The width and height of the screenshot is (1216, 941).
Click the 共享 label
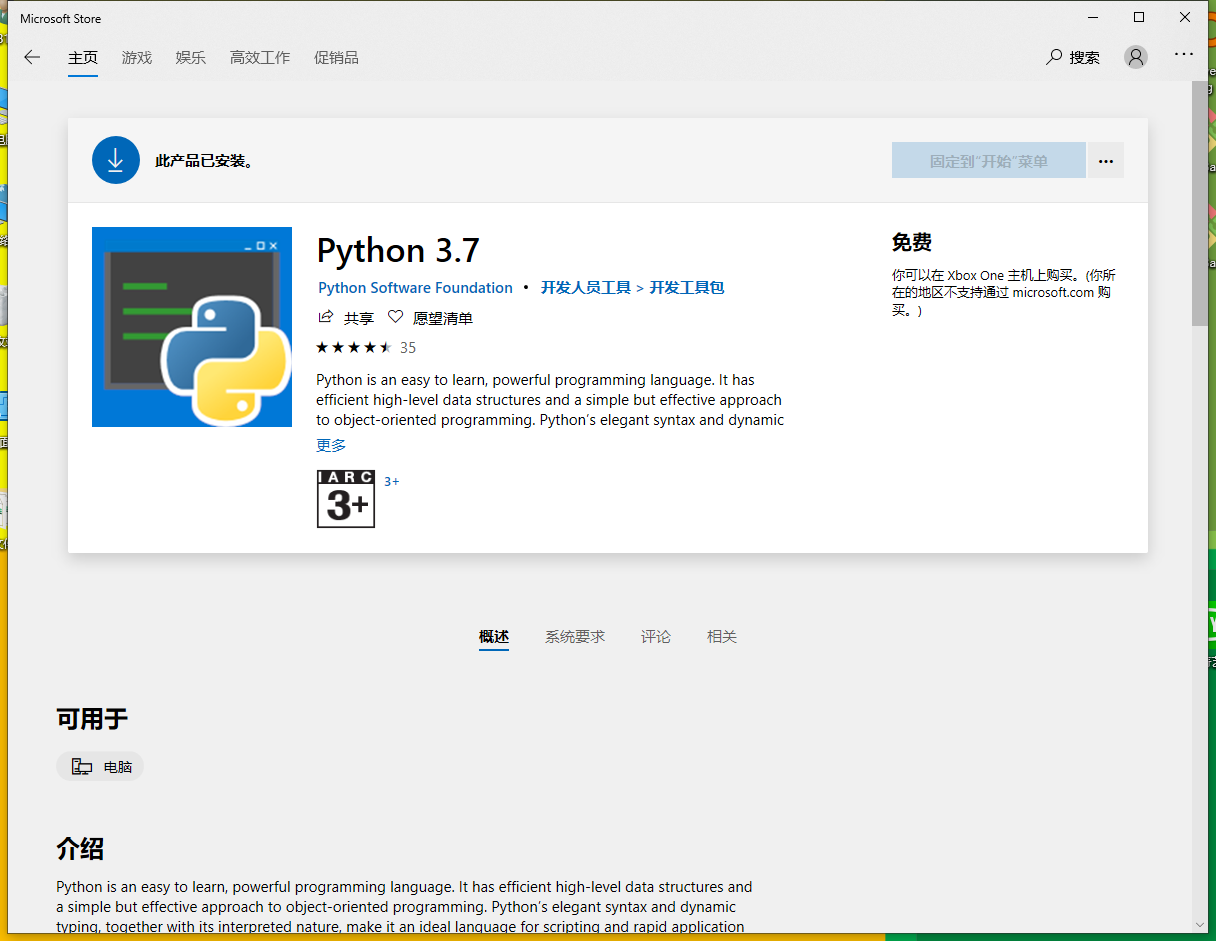point(359,318)
